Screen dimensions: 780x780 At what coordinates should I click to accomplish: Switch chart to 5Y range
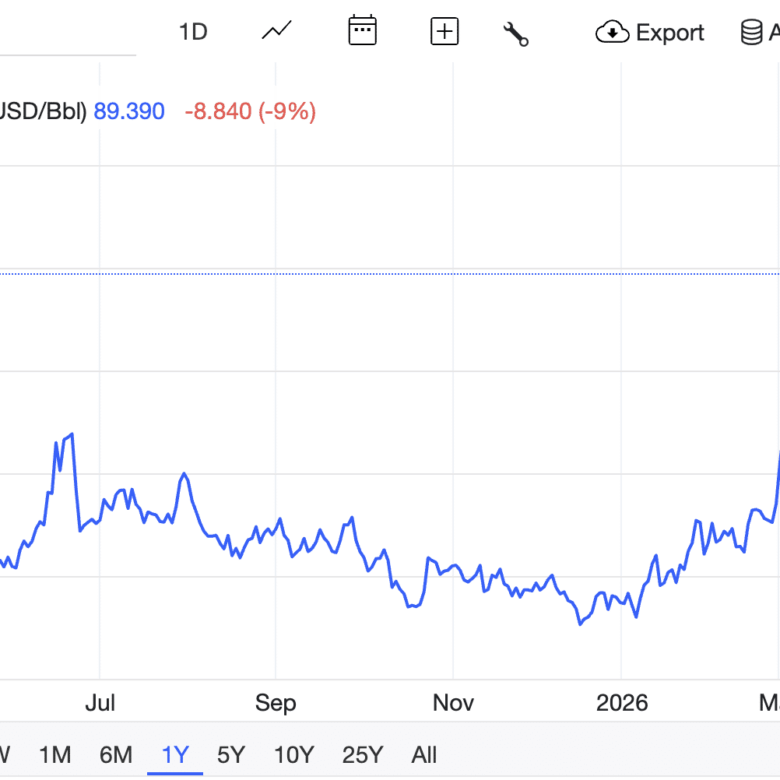[231, 754]
